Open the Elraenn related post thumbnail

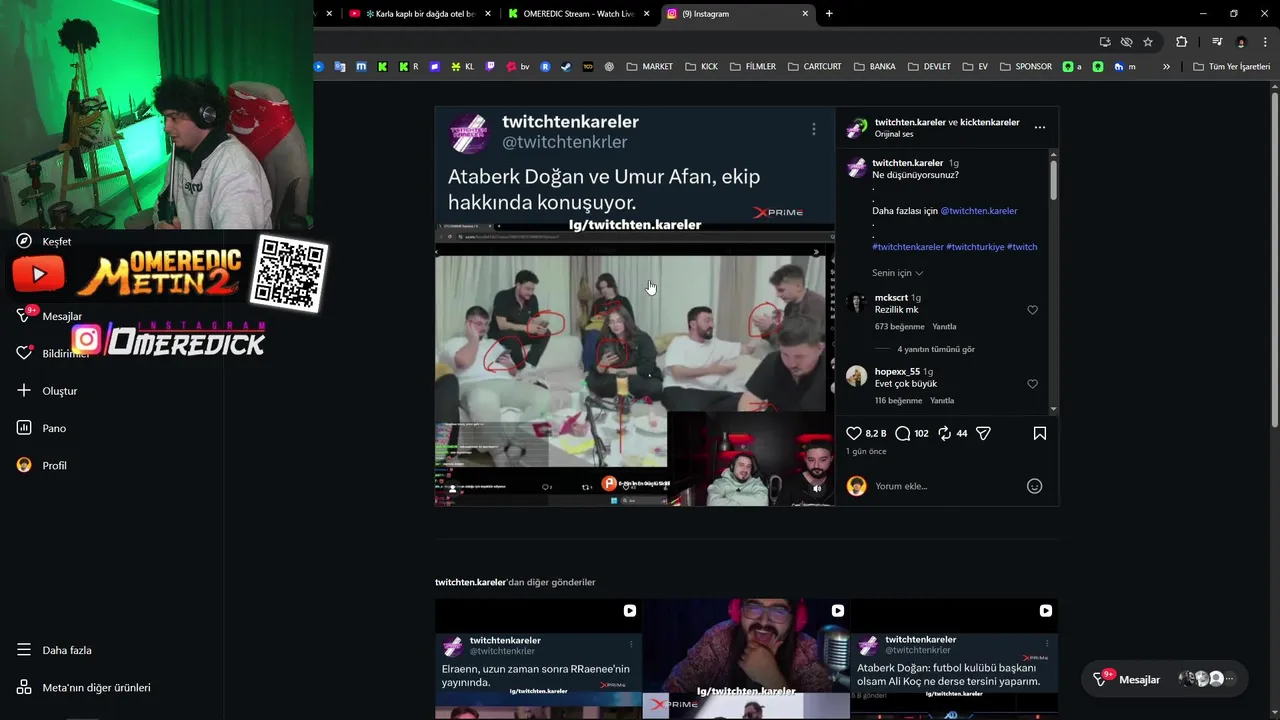pyautogui.click(x=538, y=659)
